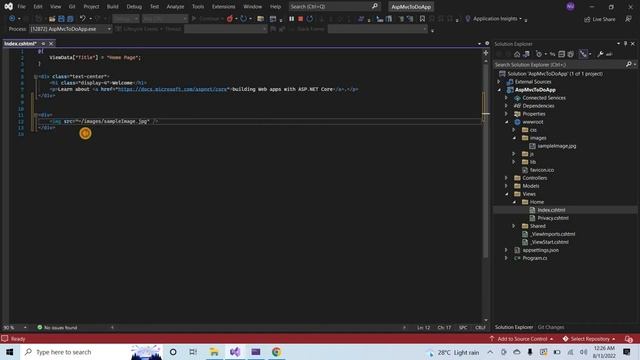The height and width of the screenshot is (360, 640).
Task: Click Add to Source Control
Action: pyautogui.click(x=521, y=339)
